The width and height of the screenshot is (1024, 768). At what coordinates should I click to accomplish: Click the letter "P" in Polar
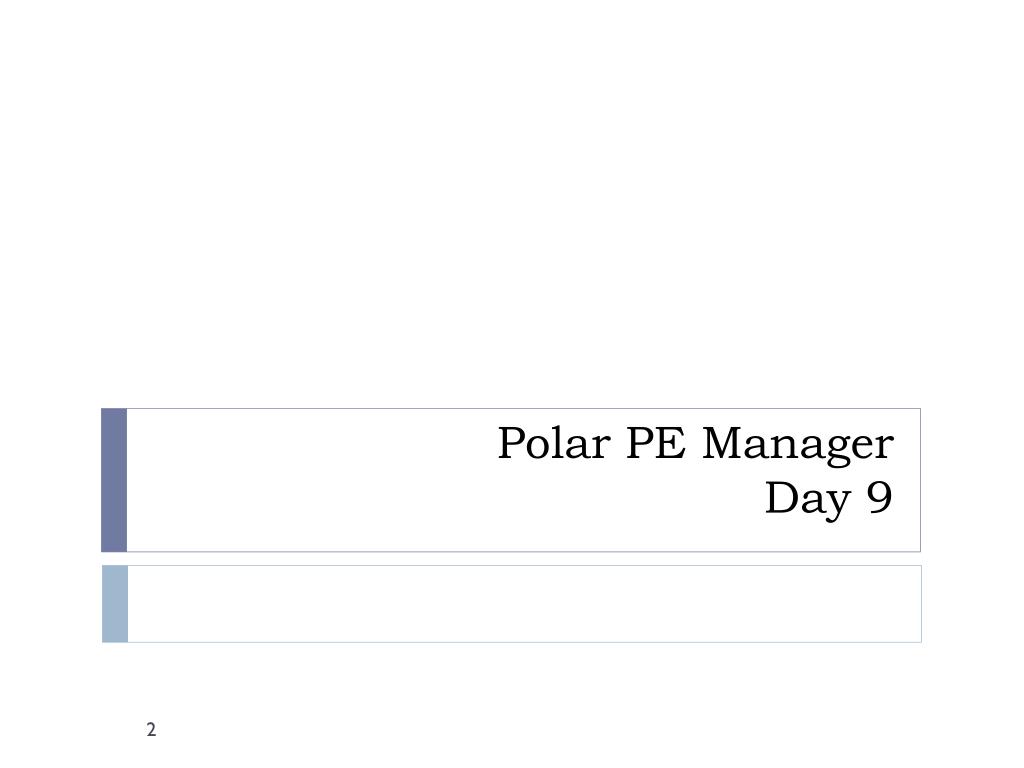point(513,443)
